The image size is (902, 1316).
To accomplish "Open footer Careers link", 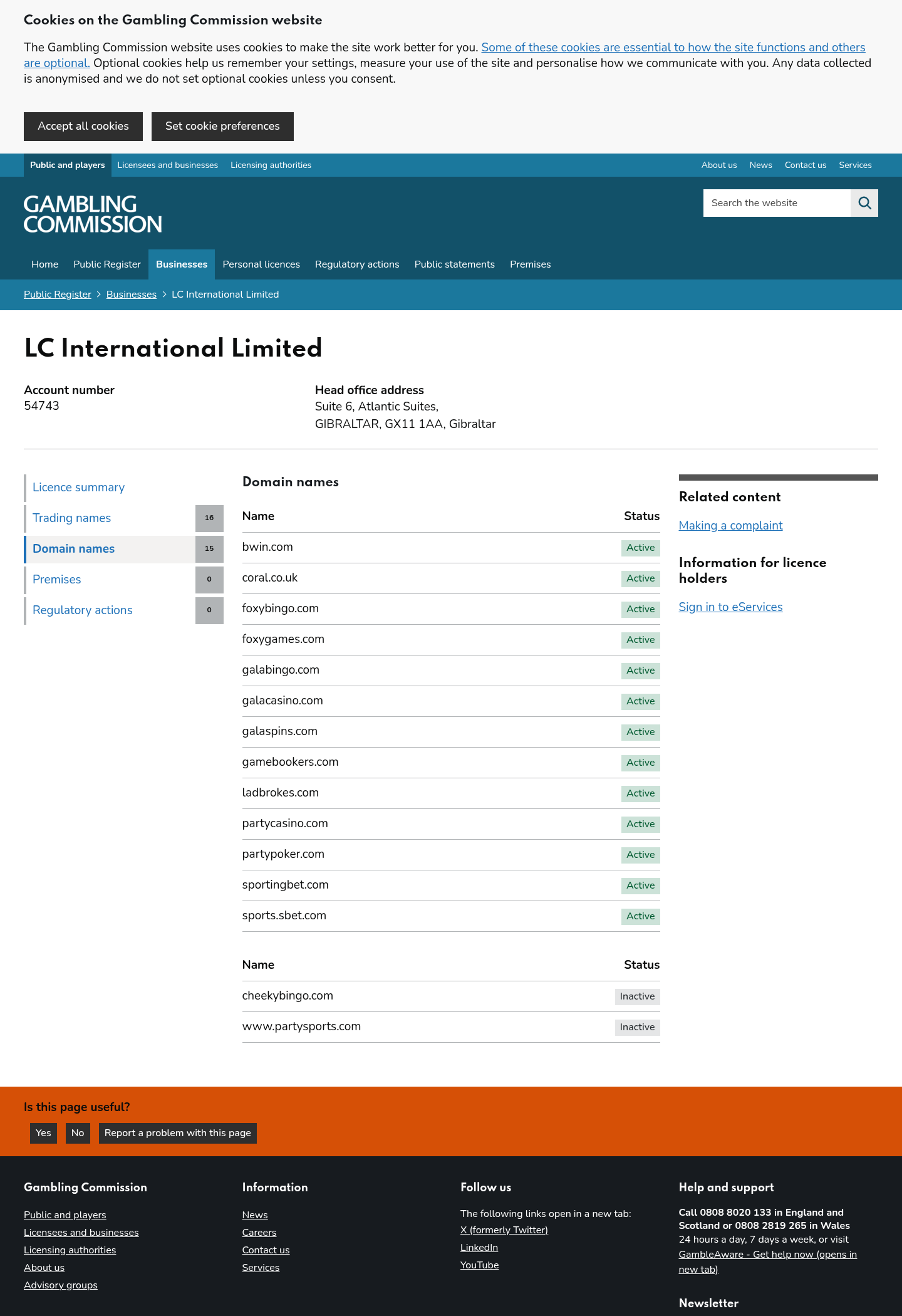I will pos(259,1233).
